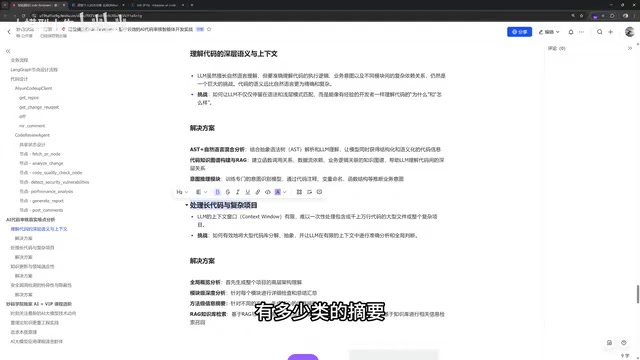
Task: Click the browser address bar
Action: point(302,16)
